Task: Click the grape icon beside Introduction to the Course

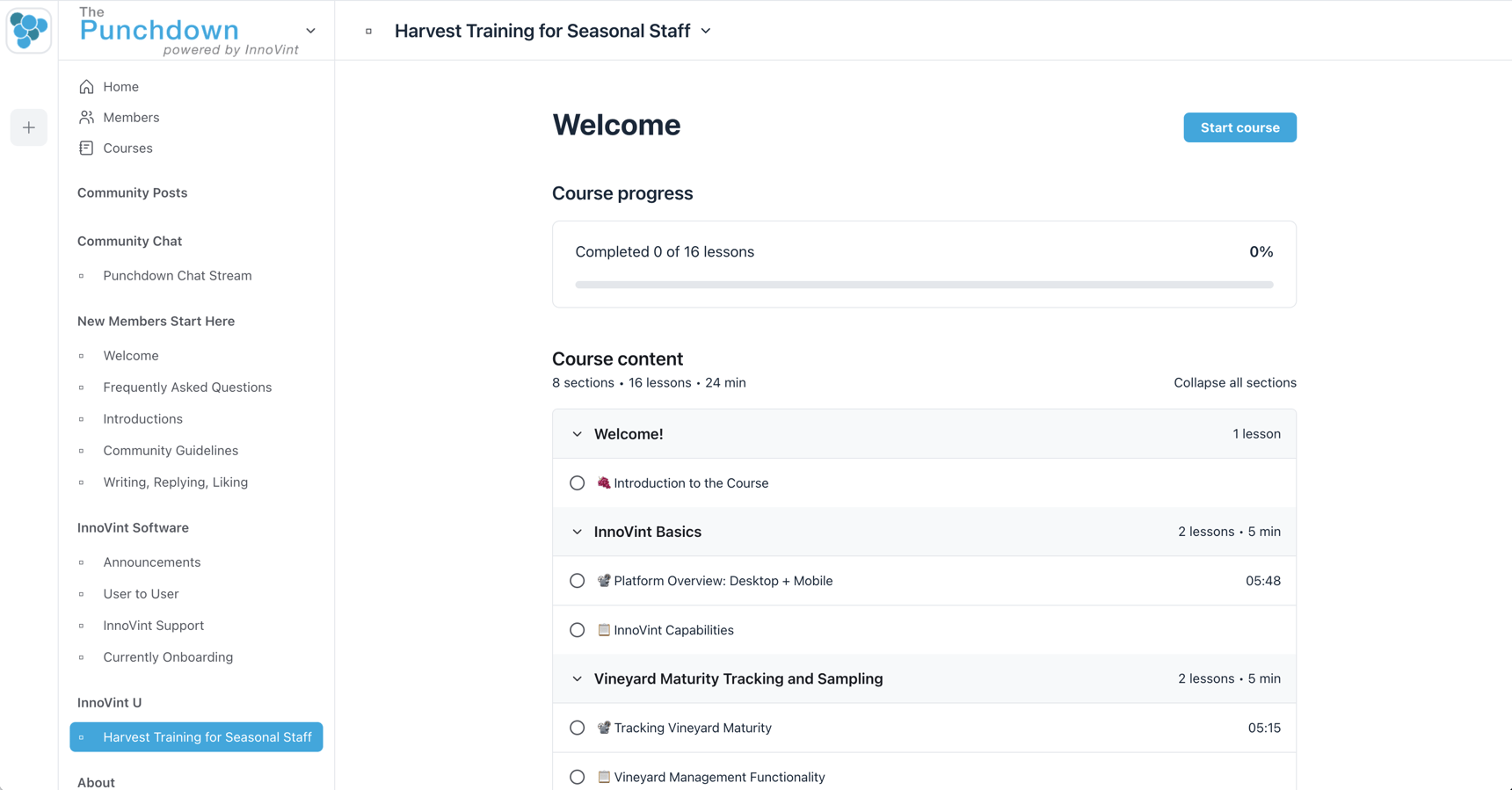Action: pyautogui.click(x=602, y=482)
